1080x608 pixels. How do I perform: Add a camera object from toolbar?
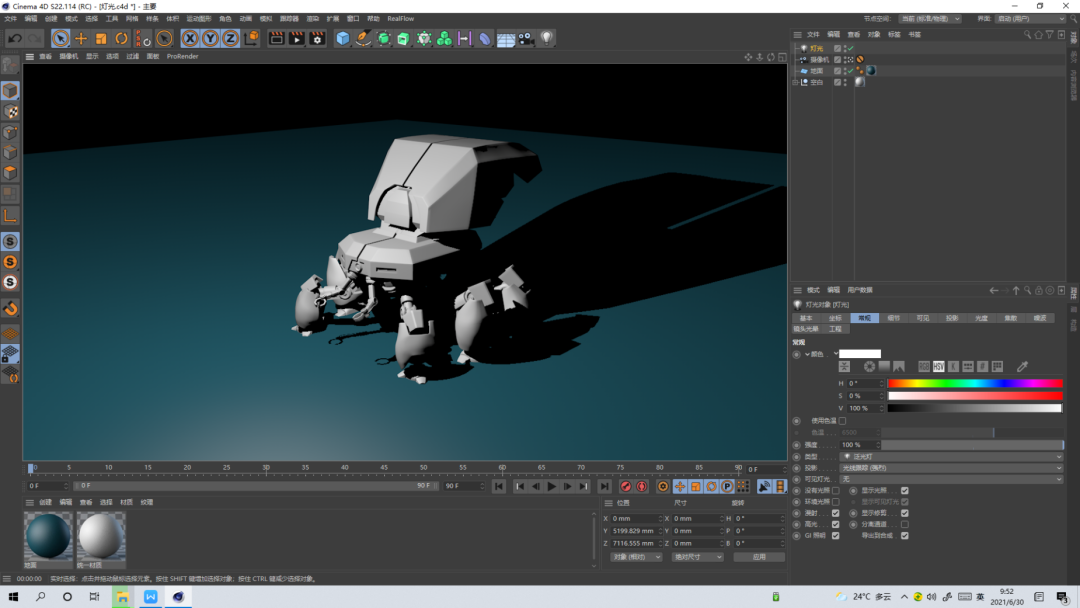pyautogui.click(x=526, y=39)
